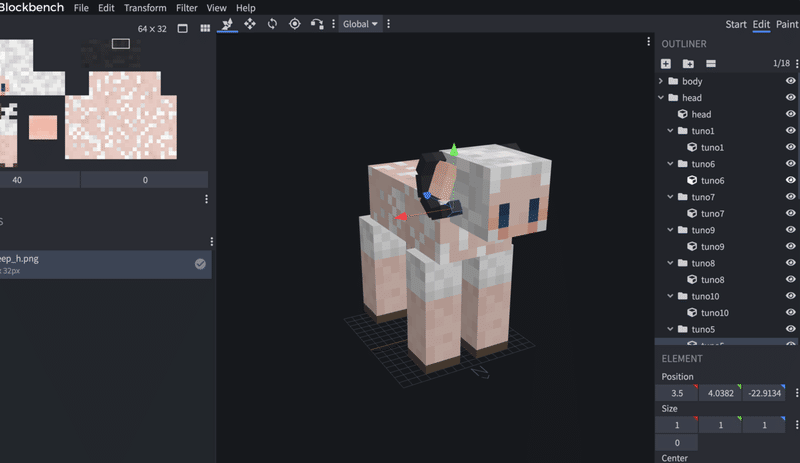Screen dimensions: 800x463
Task: Select the body folder icon
Action: [x=673, y=81]
